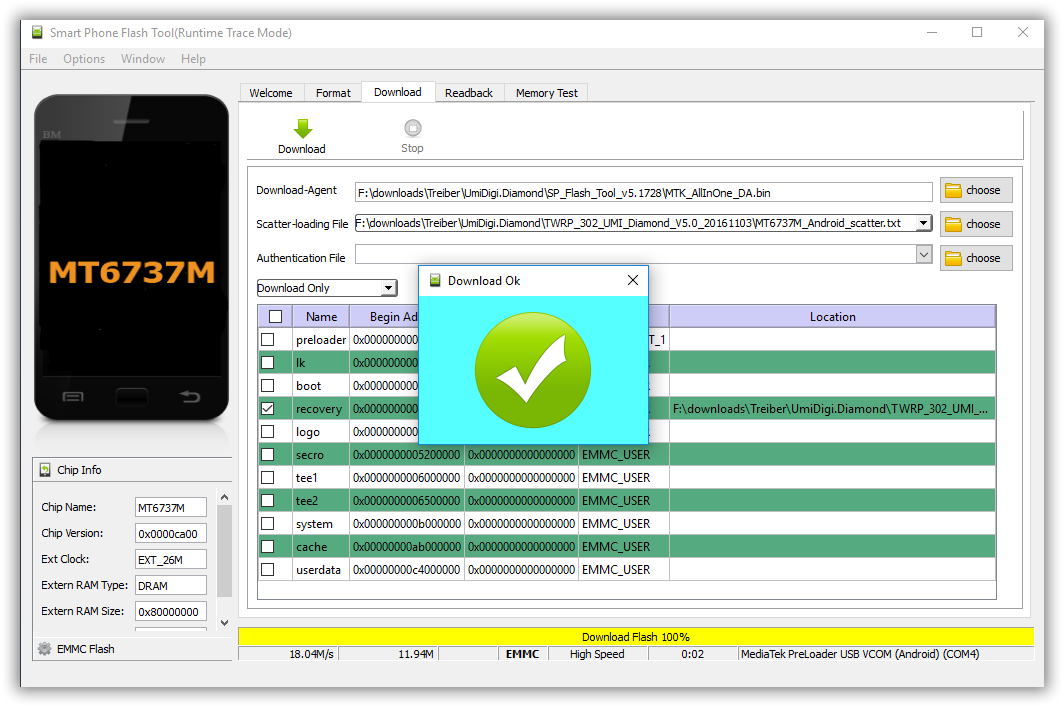The image size is (1064, 707).
Task: Open the Download Only mode dropdown
Action: point(388,288)
